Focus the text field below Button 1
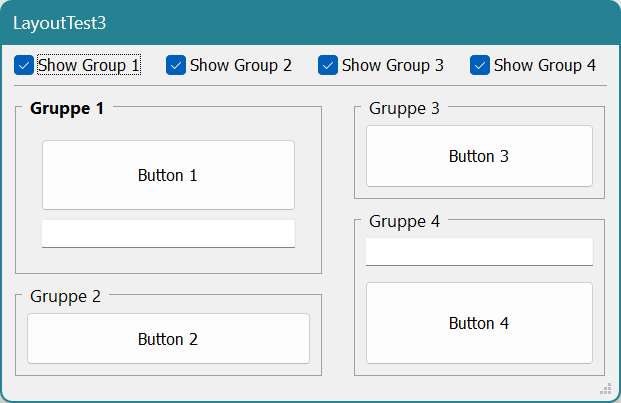The width and height of the screenshot is (621, 403). [168, 234]
